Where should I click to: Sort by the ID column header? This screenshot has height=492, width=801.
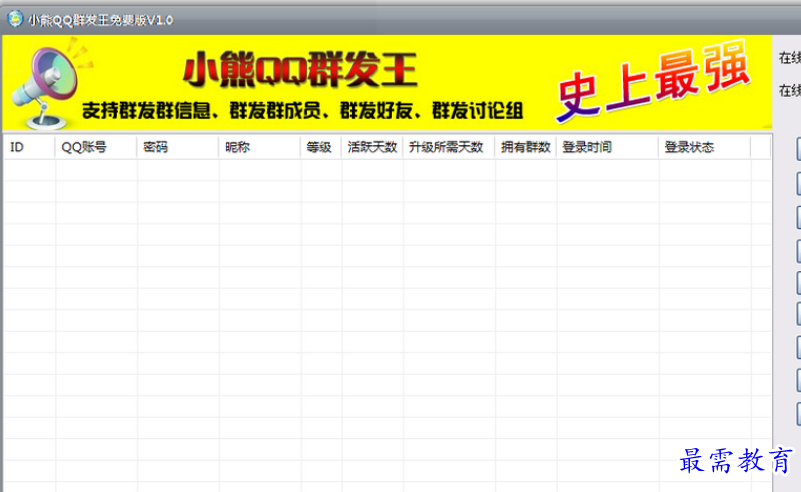click(29, 148)
